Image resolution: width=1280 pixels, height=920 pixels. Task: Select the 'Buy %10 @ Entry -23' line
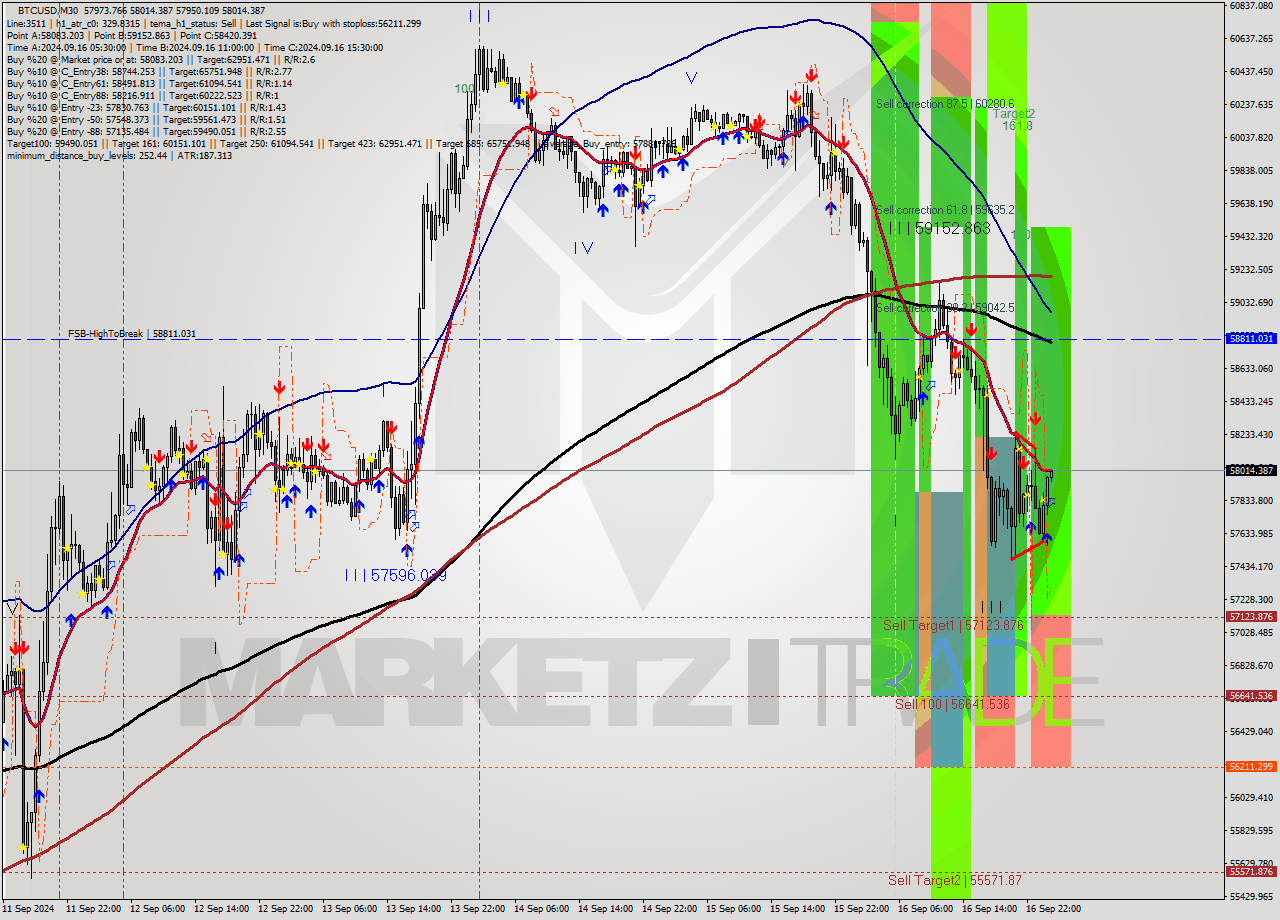146,107
